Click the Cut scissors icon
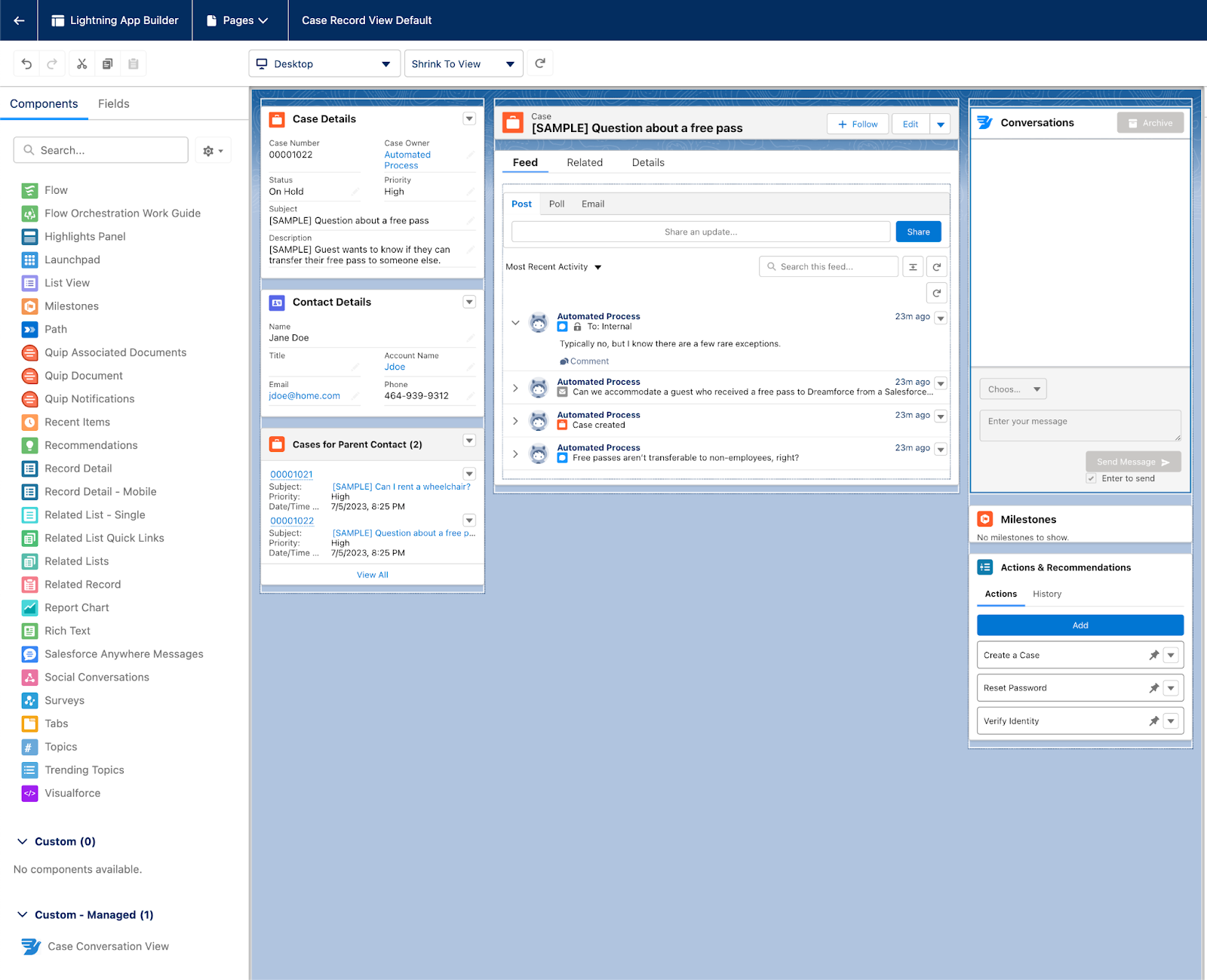The width and height of the screenshot is (1207, 980). 81,64
